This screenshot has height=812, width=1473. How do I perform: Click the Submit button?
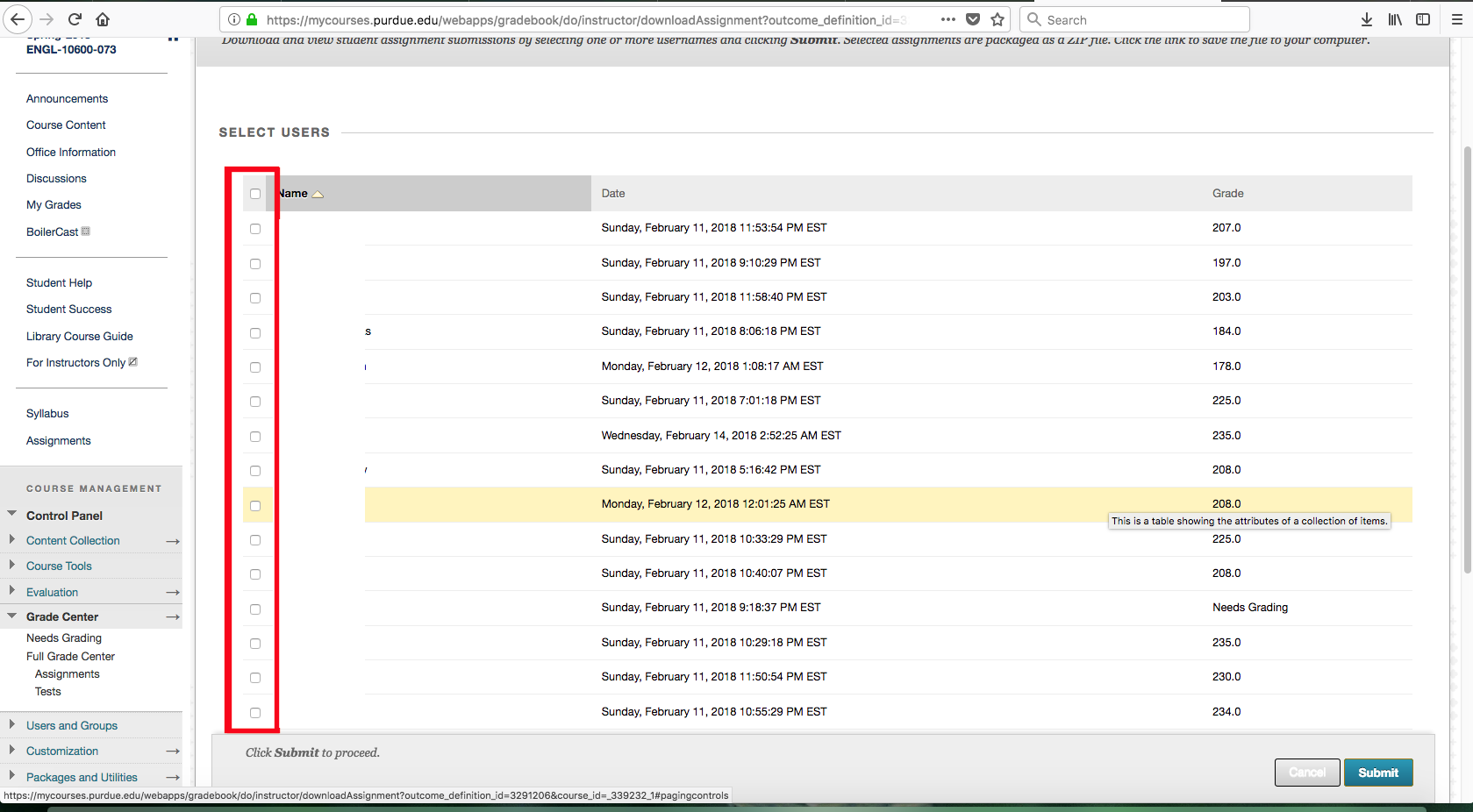pos(1377,773)
